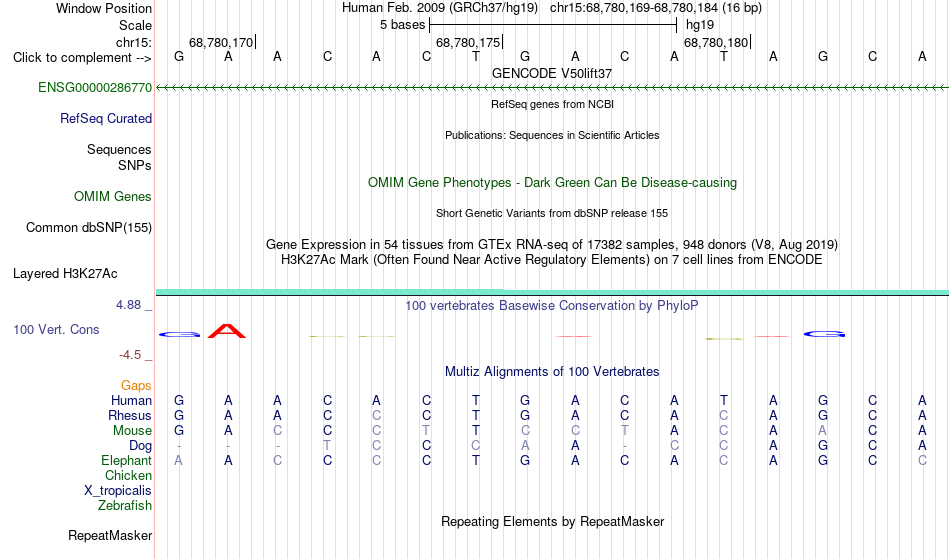Select the X_tropicalis species row label

coord(118,491)
